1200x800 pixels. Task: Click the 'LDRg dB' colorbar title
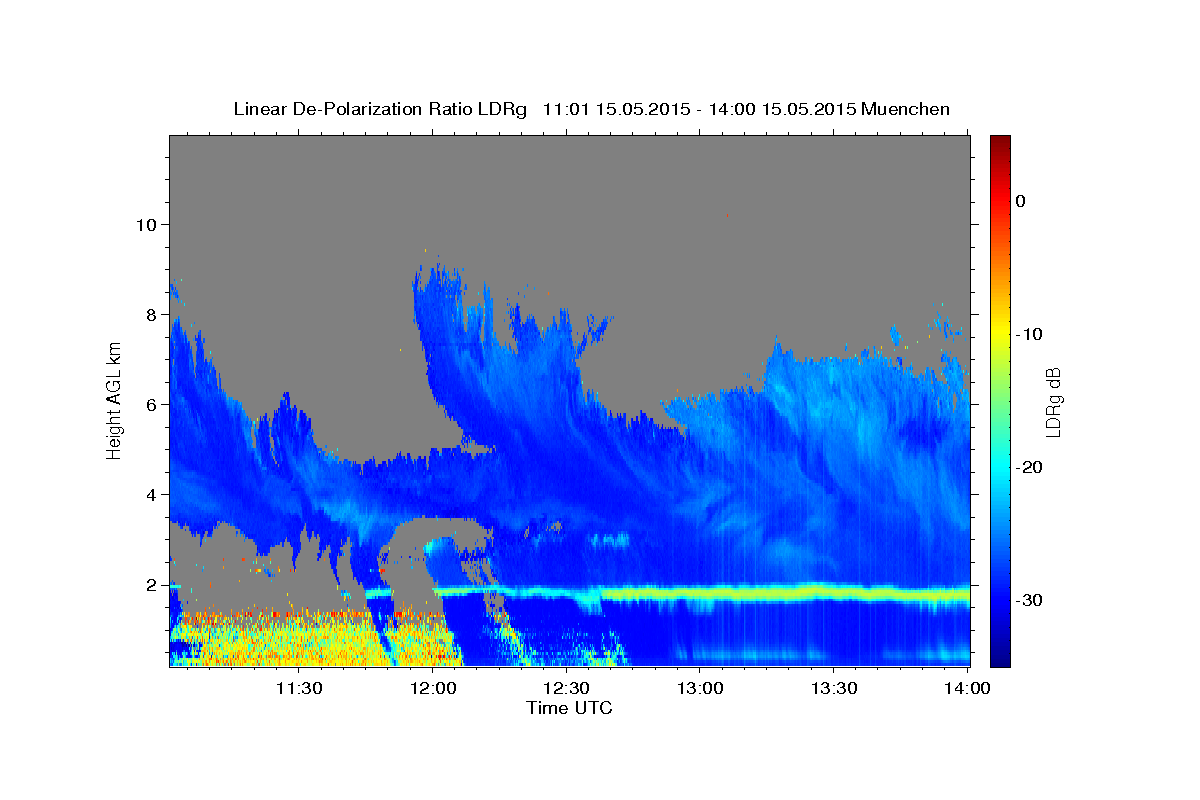click(1053, 401)
